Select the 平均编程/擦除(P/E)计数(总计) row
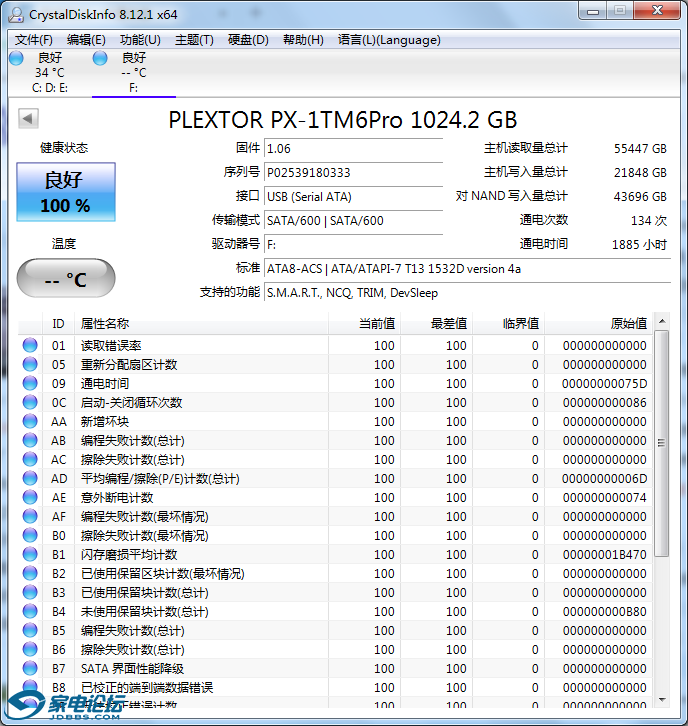Image resolution: width=688 pixels, height=726 pixels. 335,478
